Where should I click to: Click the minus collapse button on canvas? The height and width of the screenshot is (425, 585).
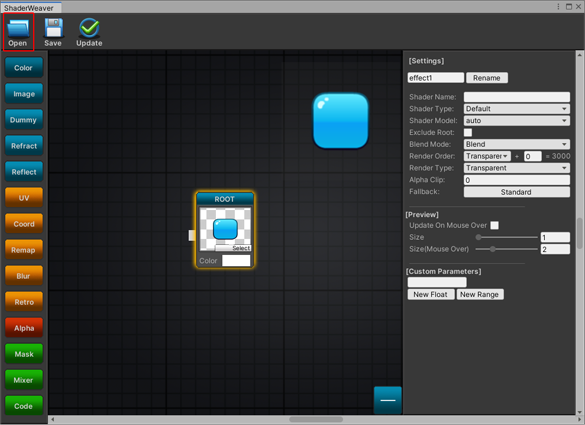coord(388,400)
